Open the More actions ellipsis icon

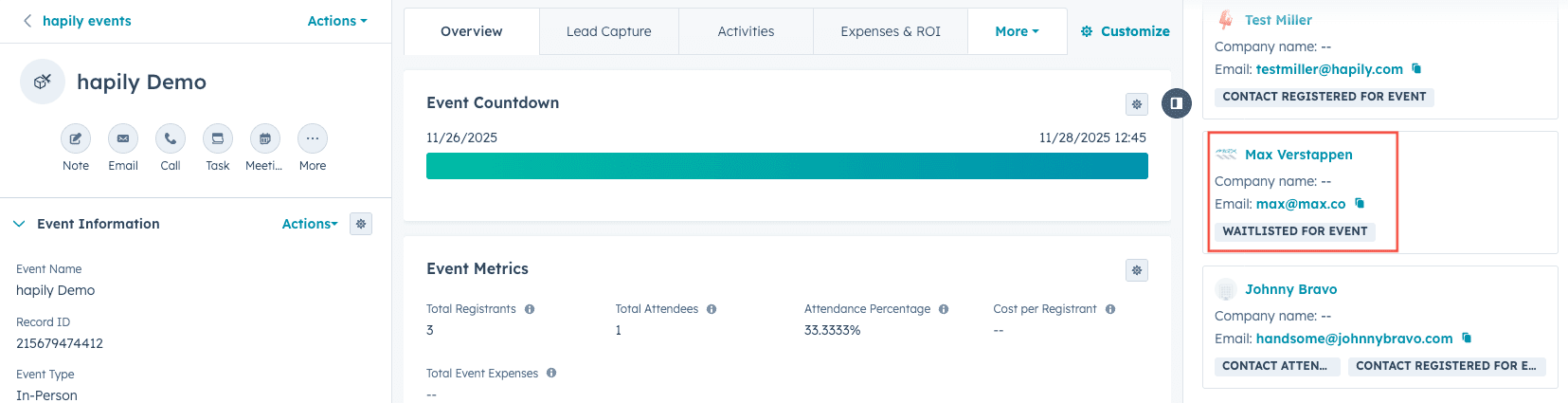[313, 138]
